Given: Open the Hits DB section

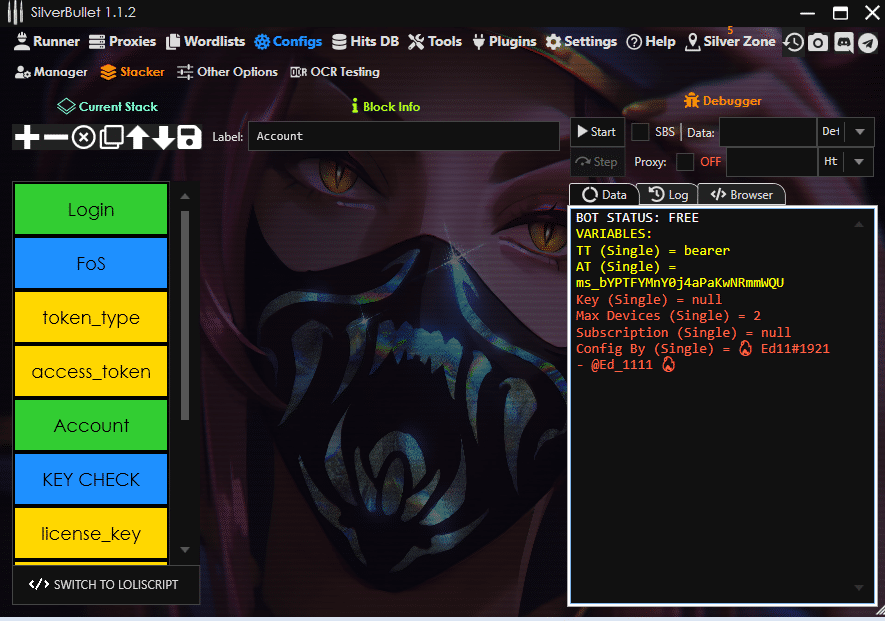Looking at the screenshot, I should (x=365, y=41).
